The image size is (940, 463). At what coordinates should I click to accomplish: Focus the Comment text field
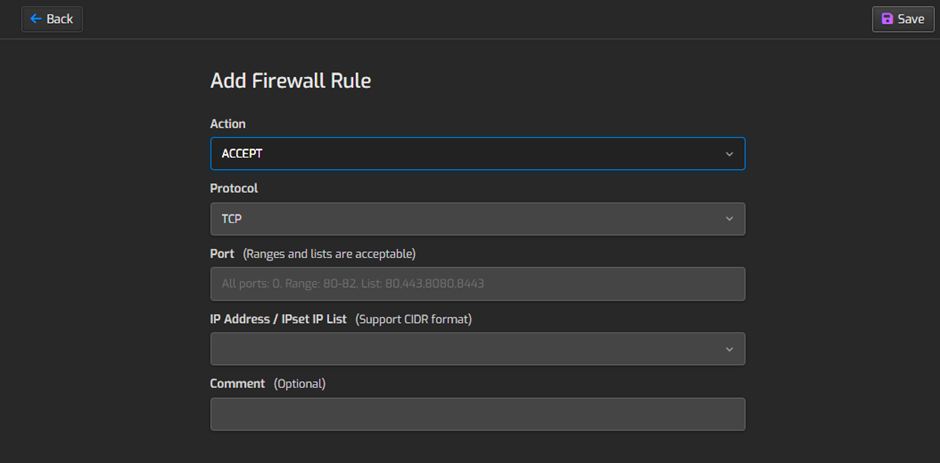[x=477, y=414]
